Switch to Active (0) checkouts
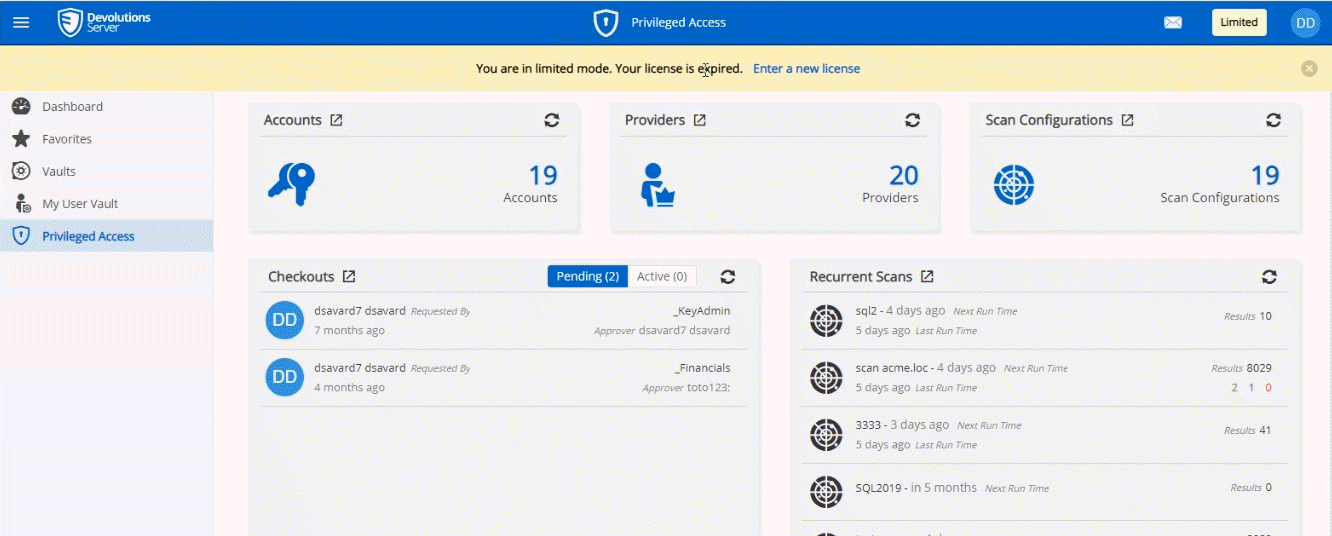Screen dimensions: 1332x536 pyautogui.click(x=662, y=277)
